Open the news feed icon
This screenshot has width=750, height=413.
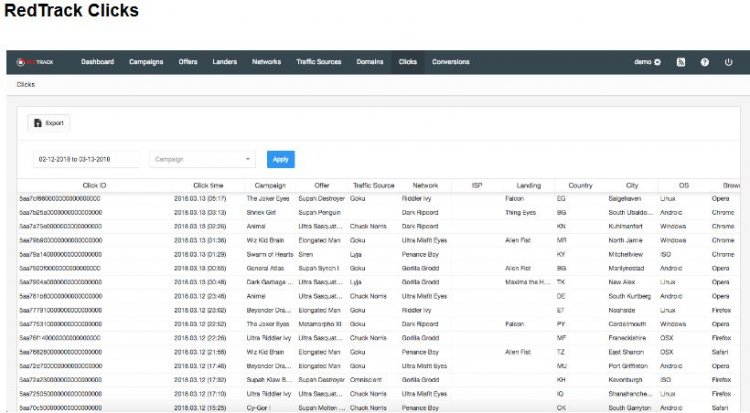click(x=681, y=62)
